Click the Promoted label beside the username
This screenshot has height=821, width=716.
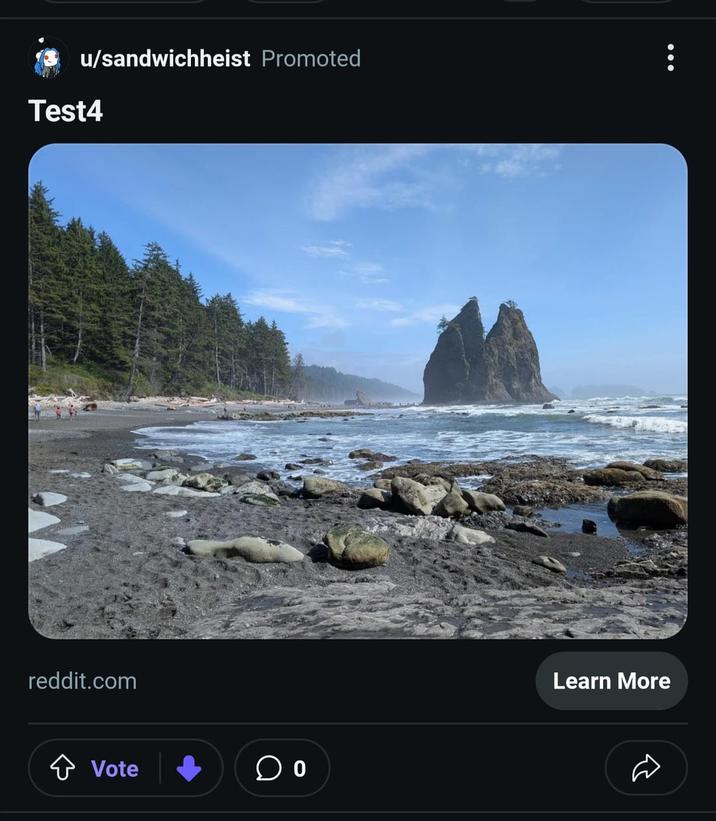(x=310, y=58)
